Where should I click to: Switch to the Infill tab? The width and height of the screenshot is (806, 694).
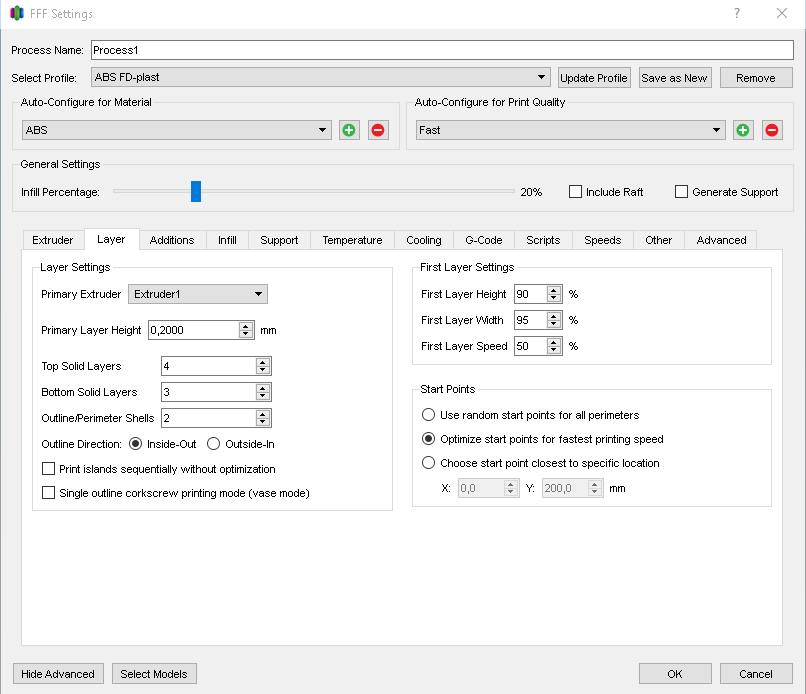coord(227,240)
